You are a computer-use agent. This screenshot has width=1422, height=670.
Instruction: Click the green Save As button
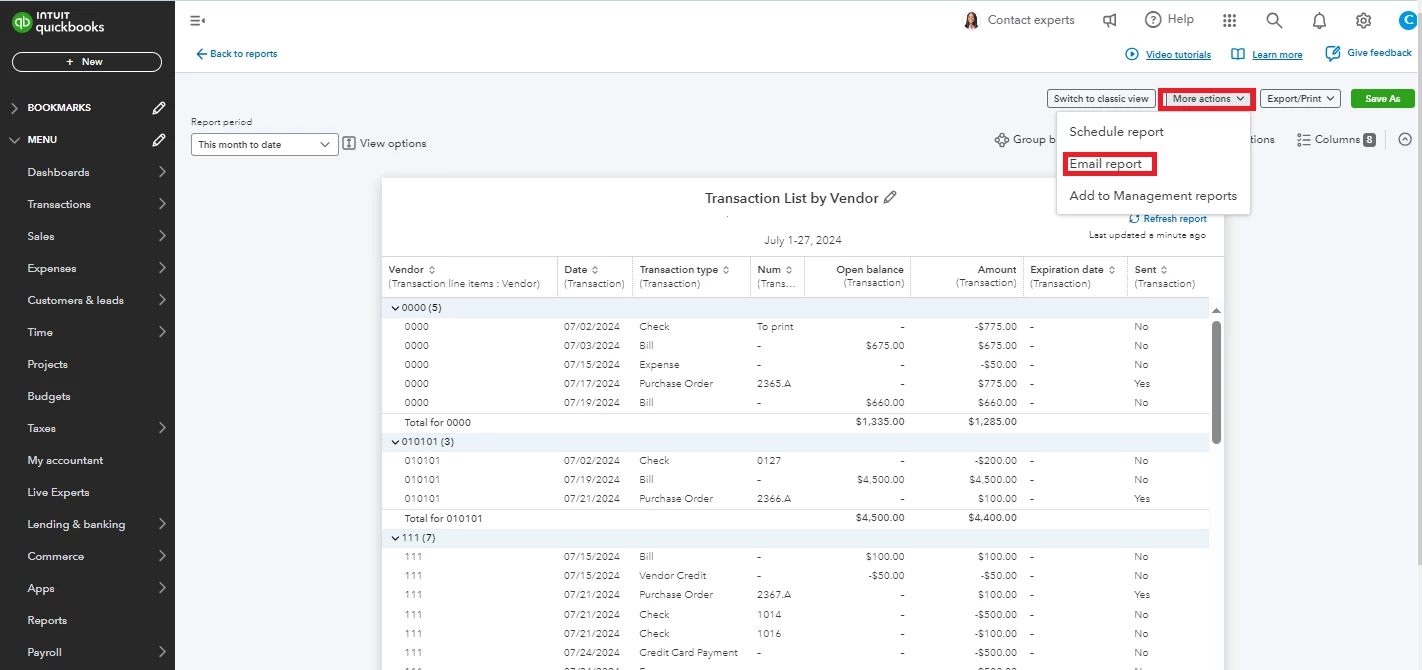[1382, 99]
